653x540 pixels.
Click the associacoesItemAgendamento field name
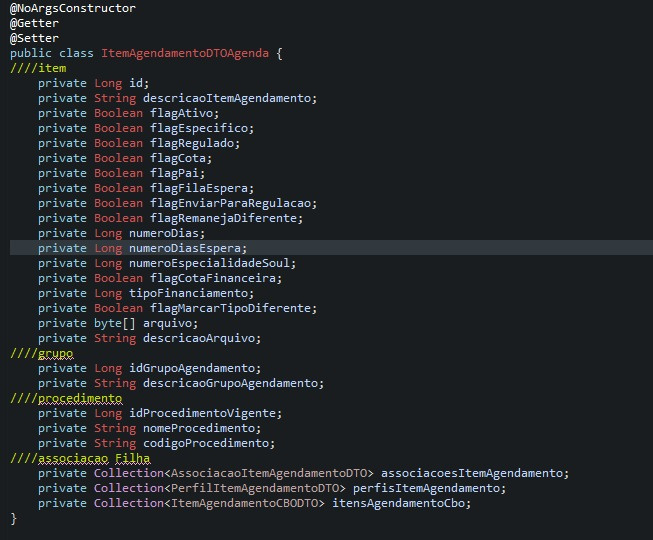pyautogui.click(x=472, y=473)
